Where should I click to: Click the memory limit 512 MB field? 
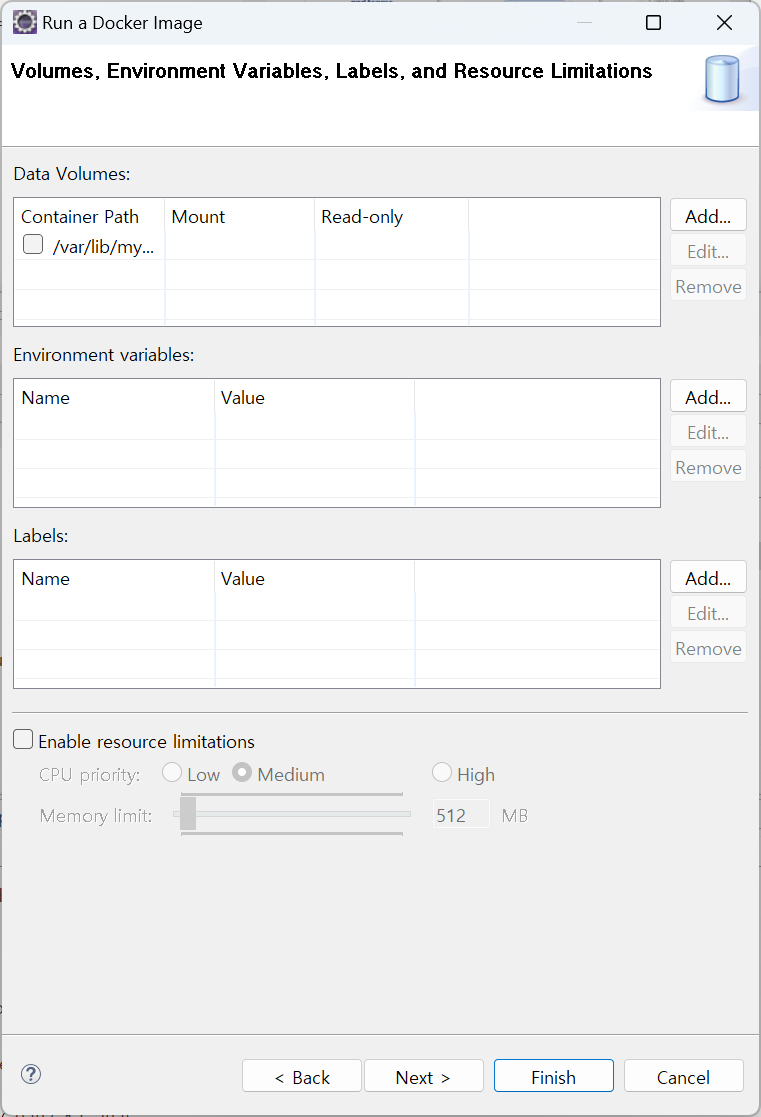(460, 815)
